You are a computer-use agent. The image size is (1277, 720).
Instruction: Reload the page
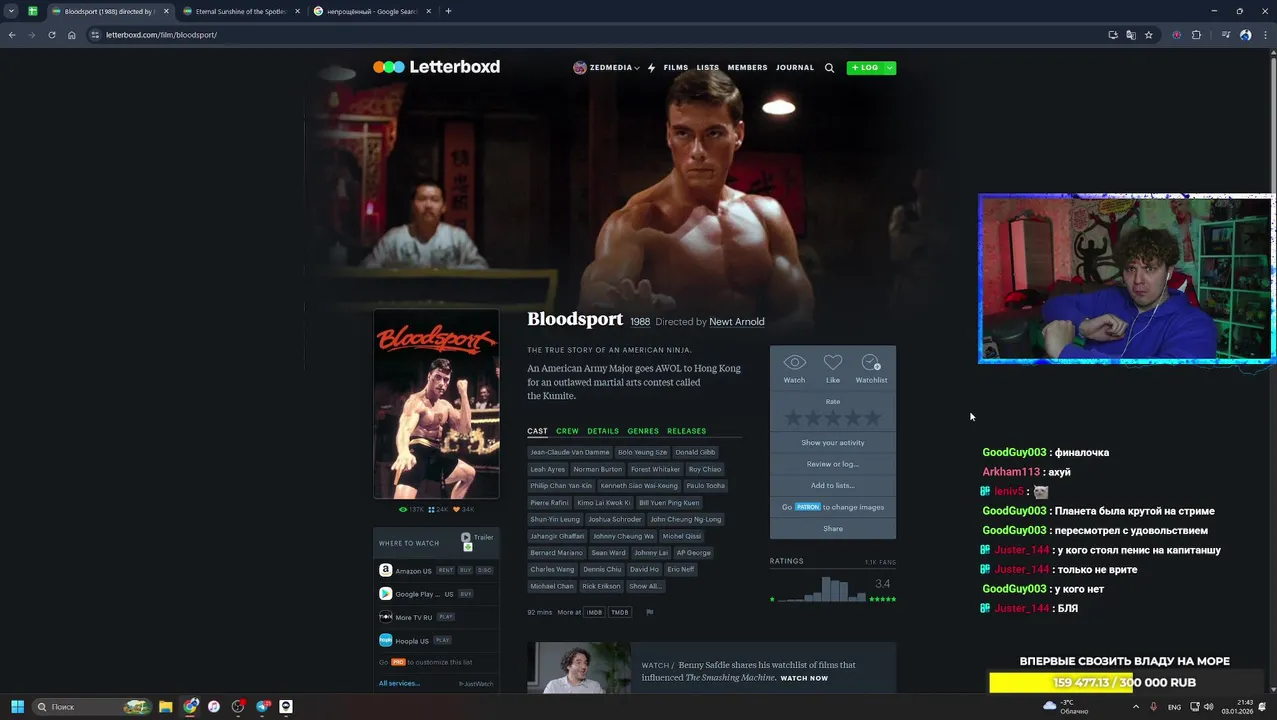(x=52, y=35)
